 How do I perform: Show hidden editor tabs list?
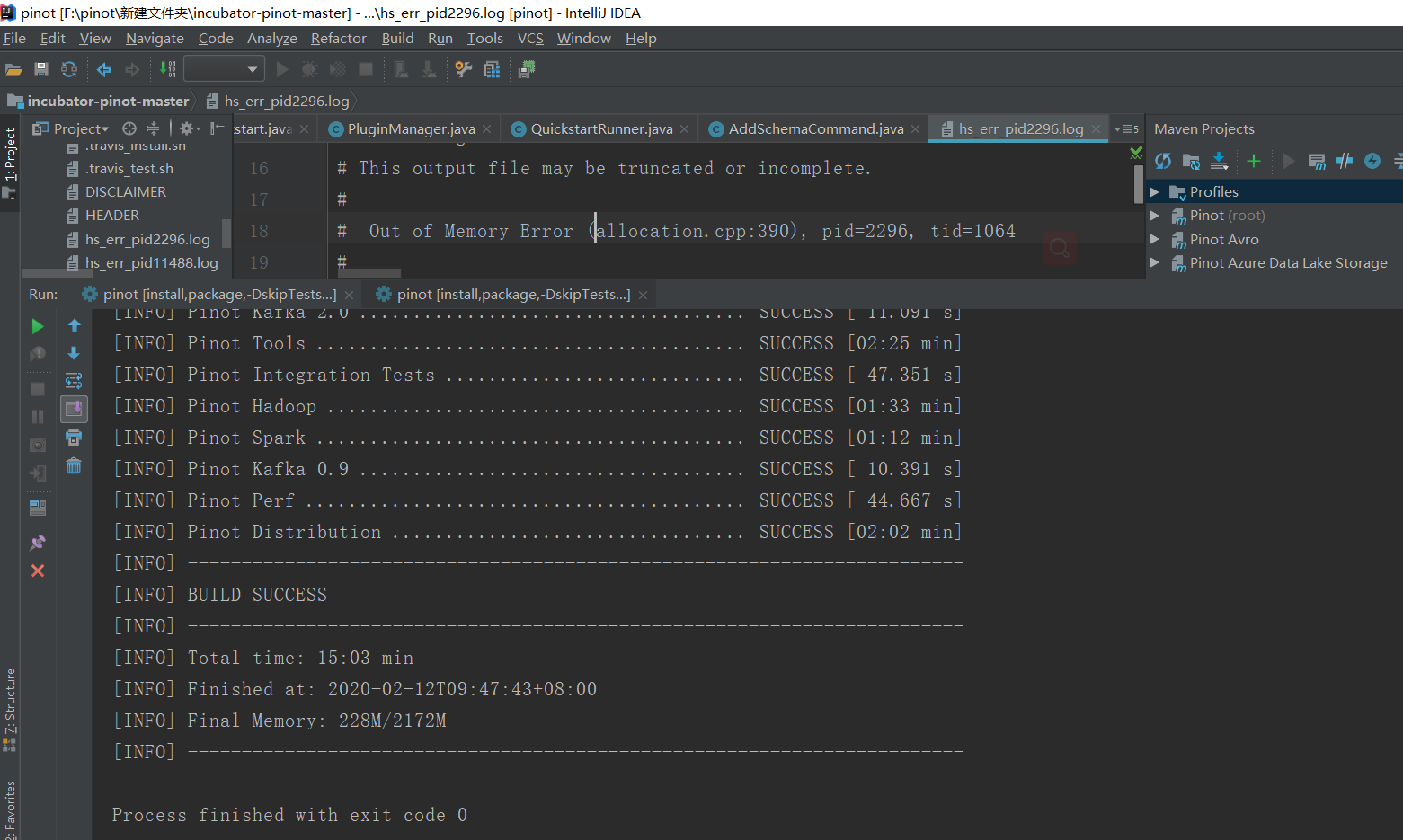click(1127, 128)
